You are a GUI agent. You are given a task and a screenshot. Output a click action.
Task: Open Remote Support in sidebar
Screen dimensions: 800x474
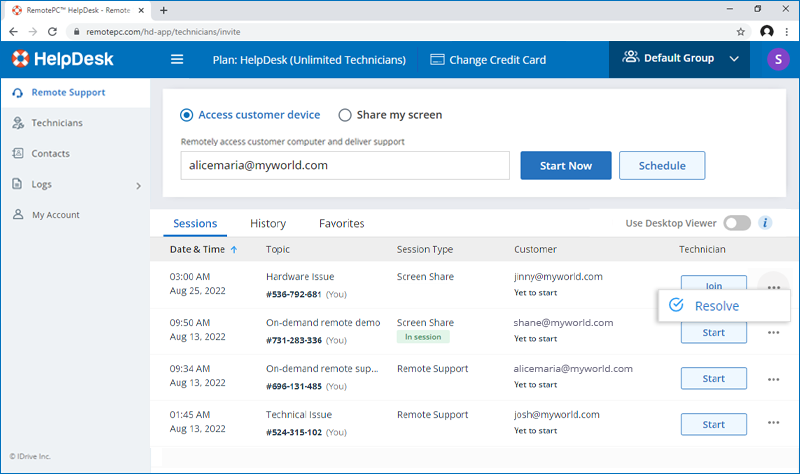point(68,93)
